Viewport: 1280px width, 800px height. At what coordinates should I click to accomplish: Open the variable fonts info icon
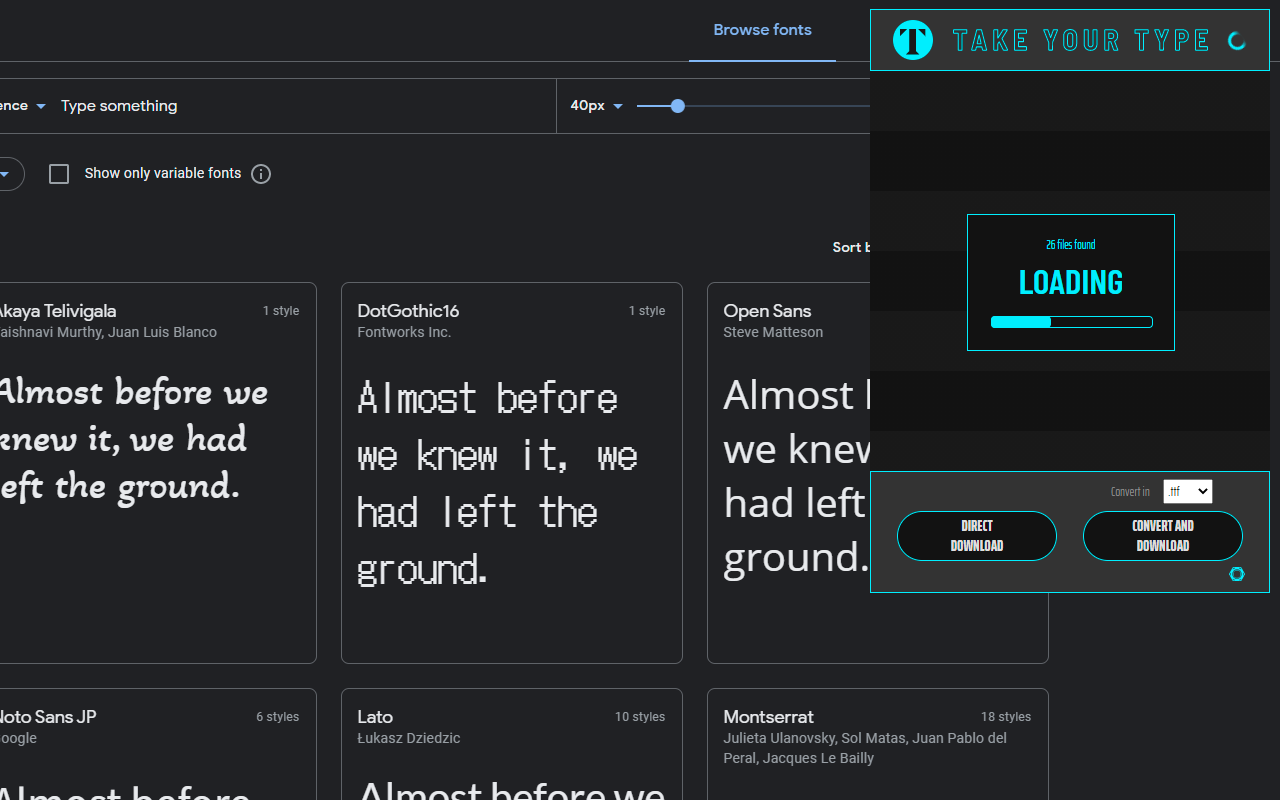coord(261,174)
